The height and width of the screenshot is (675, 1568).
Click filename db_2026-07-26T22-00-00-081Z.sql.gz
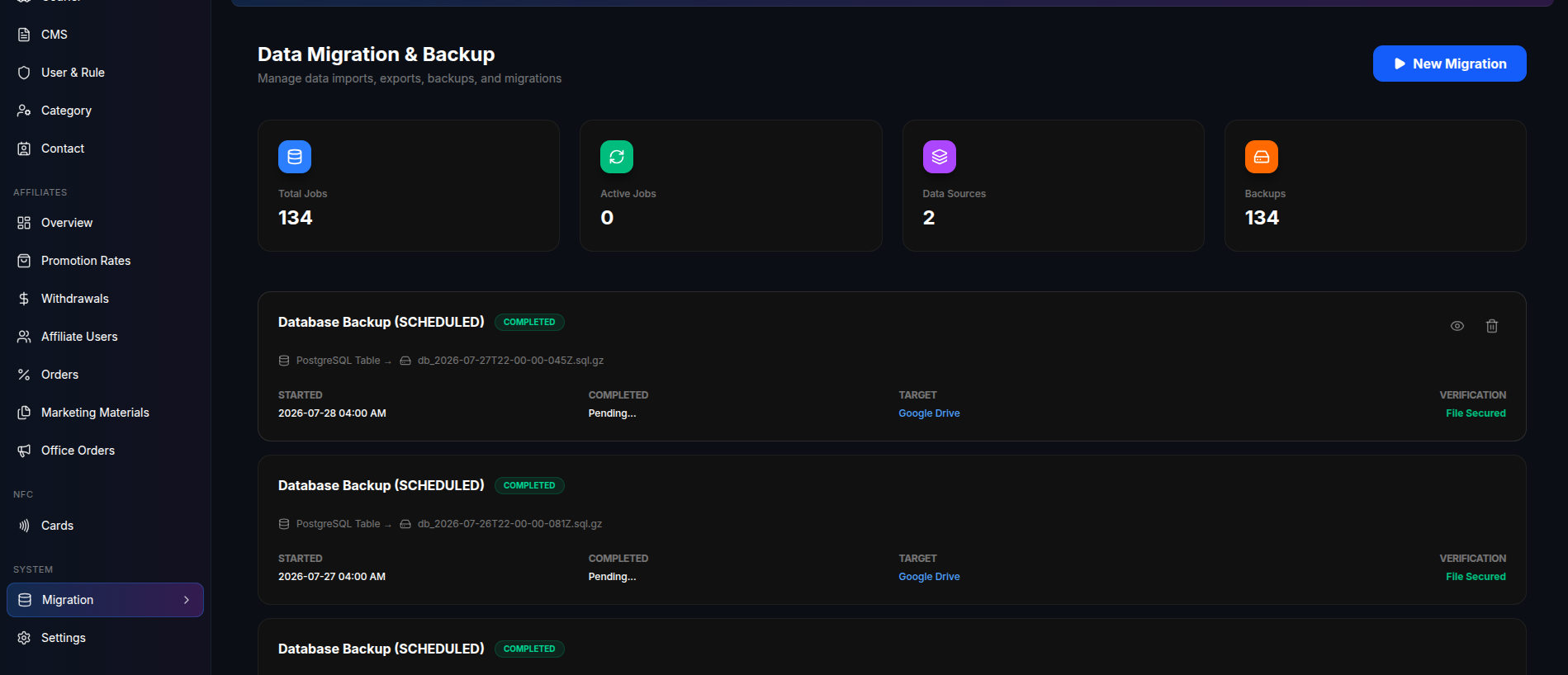pyautogui.click(x=509, y=524)
